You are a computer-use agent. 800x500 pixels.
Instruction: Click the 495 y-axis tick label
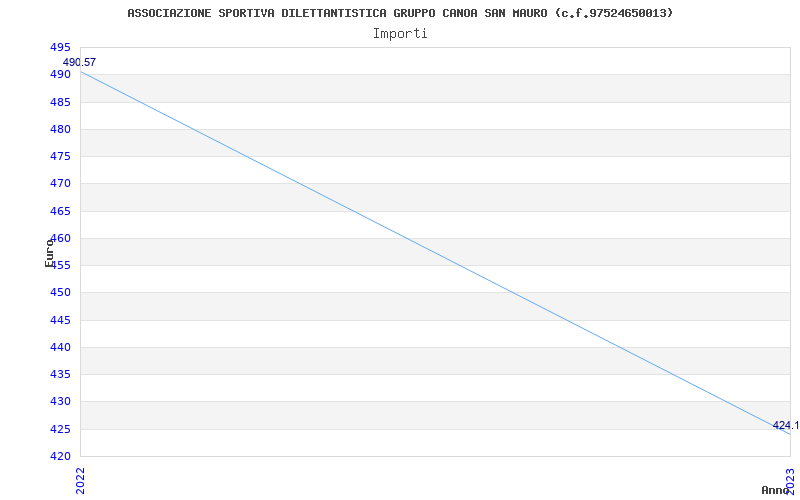(60, 47)
